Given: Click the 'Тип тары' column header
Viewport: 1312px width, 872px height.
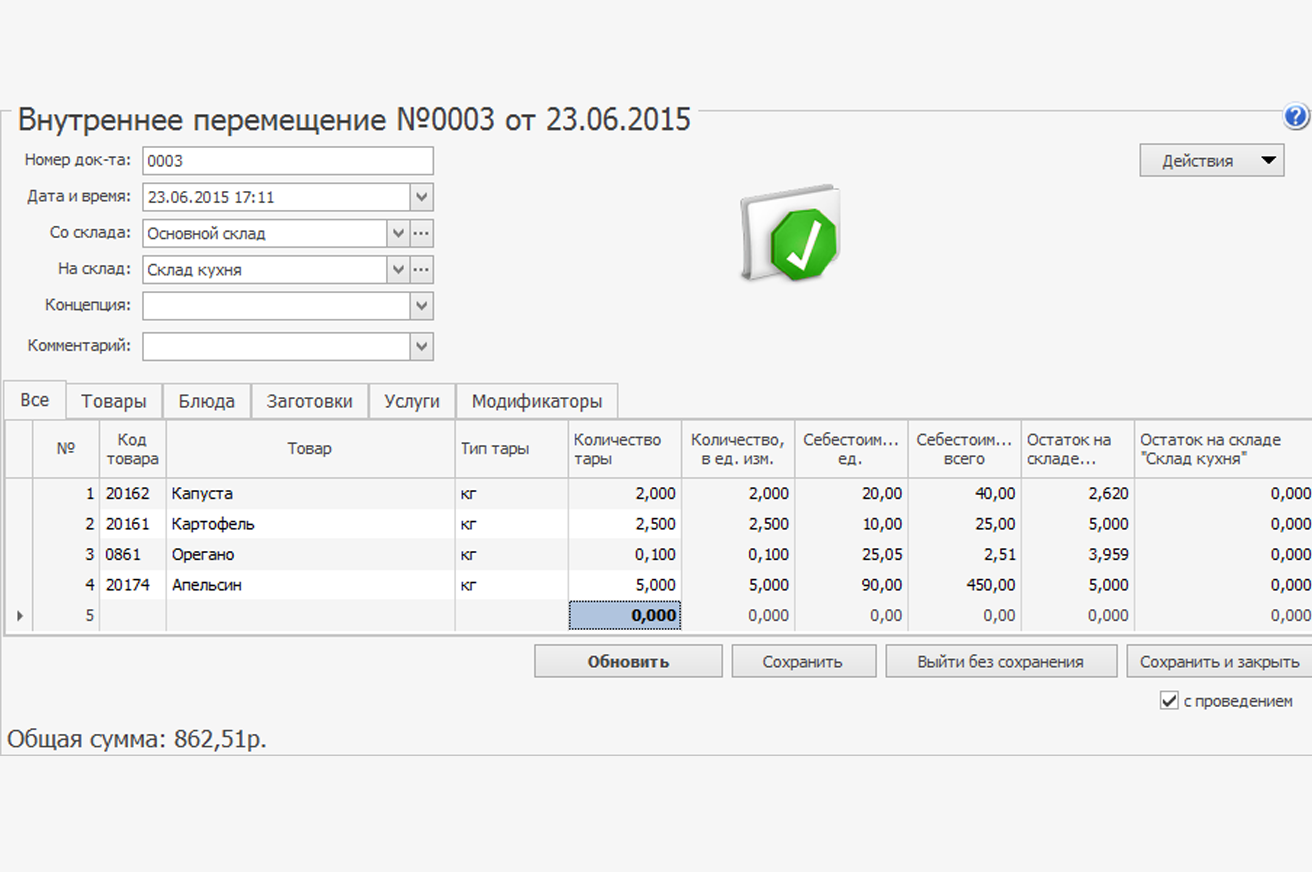Looking at the screenshot, I should (511, 449).
